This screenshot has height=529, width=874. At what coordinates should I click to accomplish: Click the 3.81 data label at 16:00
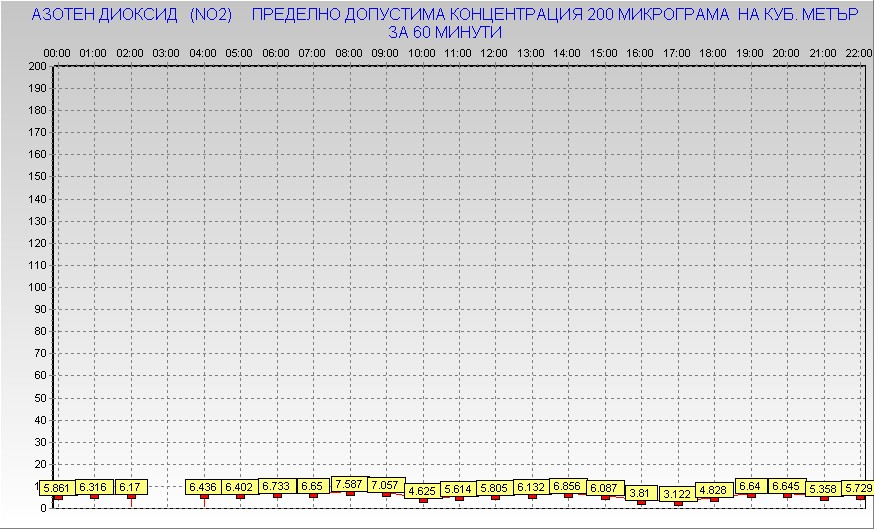coord(641,493)
